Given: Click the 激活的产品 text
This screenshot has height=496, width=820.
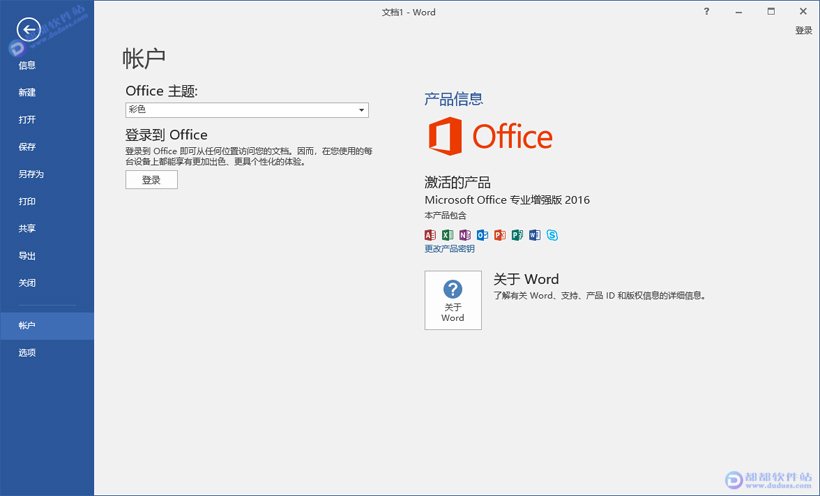Looking at the screenshot, I should click(x=457, y=182).
